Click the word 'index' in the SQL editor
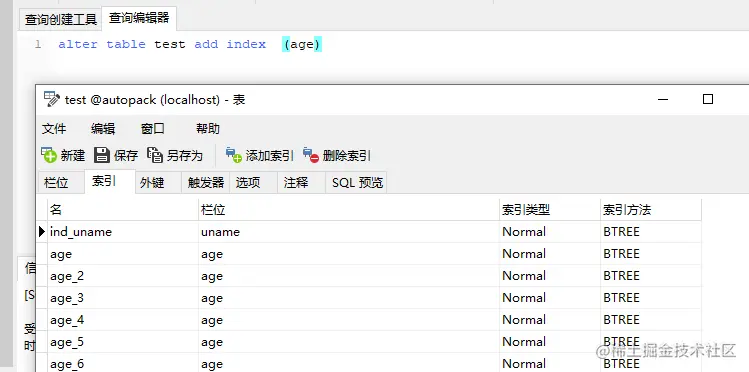Image resolution: width=749 pixels, height=372 pixels. click(246, 44)
